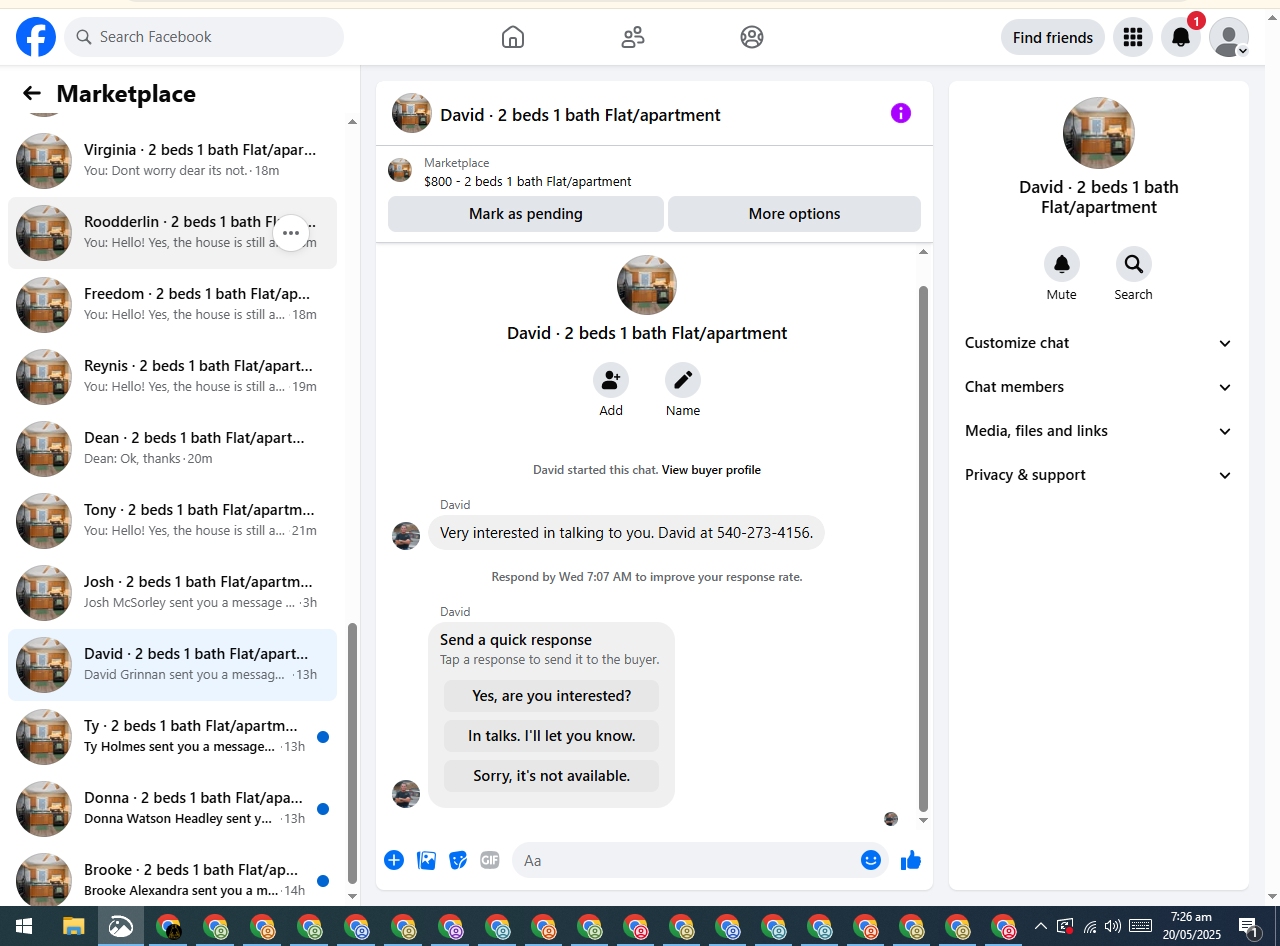Send quick response 'In talks. I'll let you know.'
The height and width of the screenshot is (946, 1280).
pyautogui.click(x=552, y=736)
